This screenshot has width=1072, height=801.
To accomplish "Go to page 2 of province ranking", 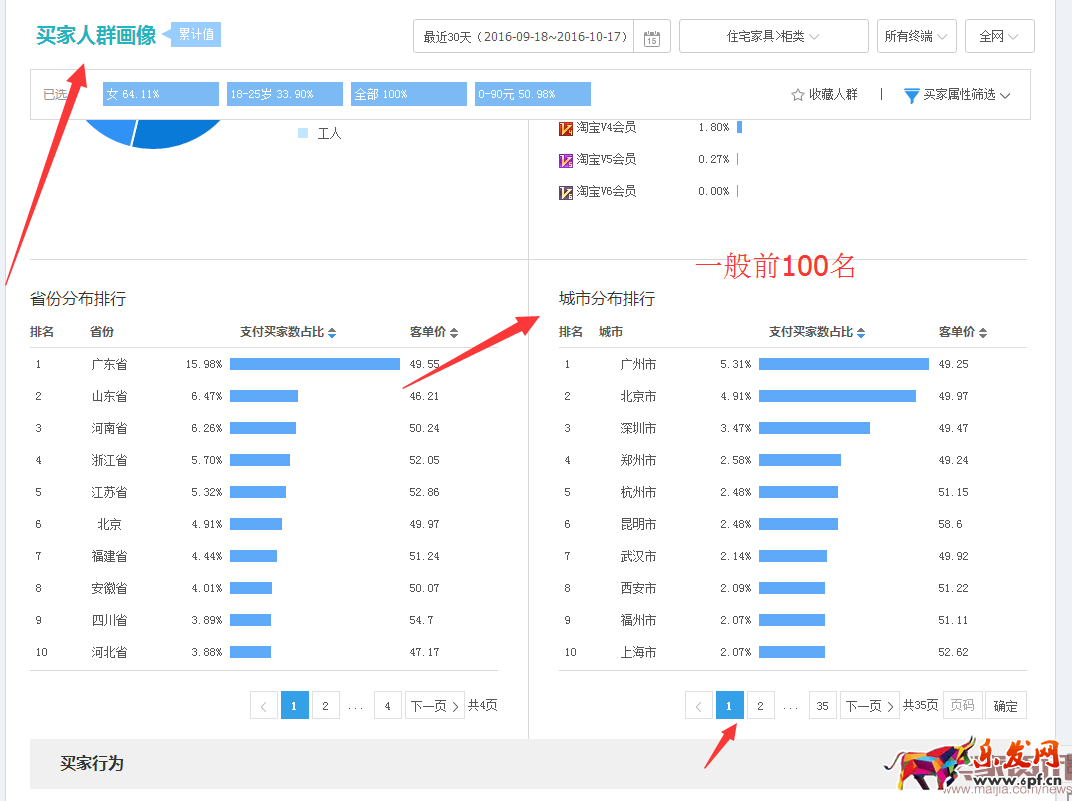I will (x=325, y=706).
